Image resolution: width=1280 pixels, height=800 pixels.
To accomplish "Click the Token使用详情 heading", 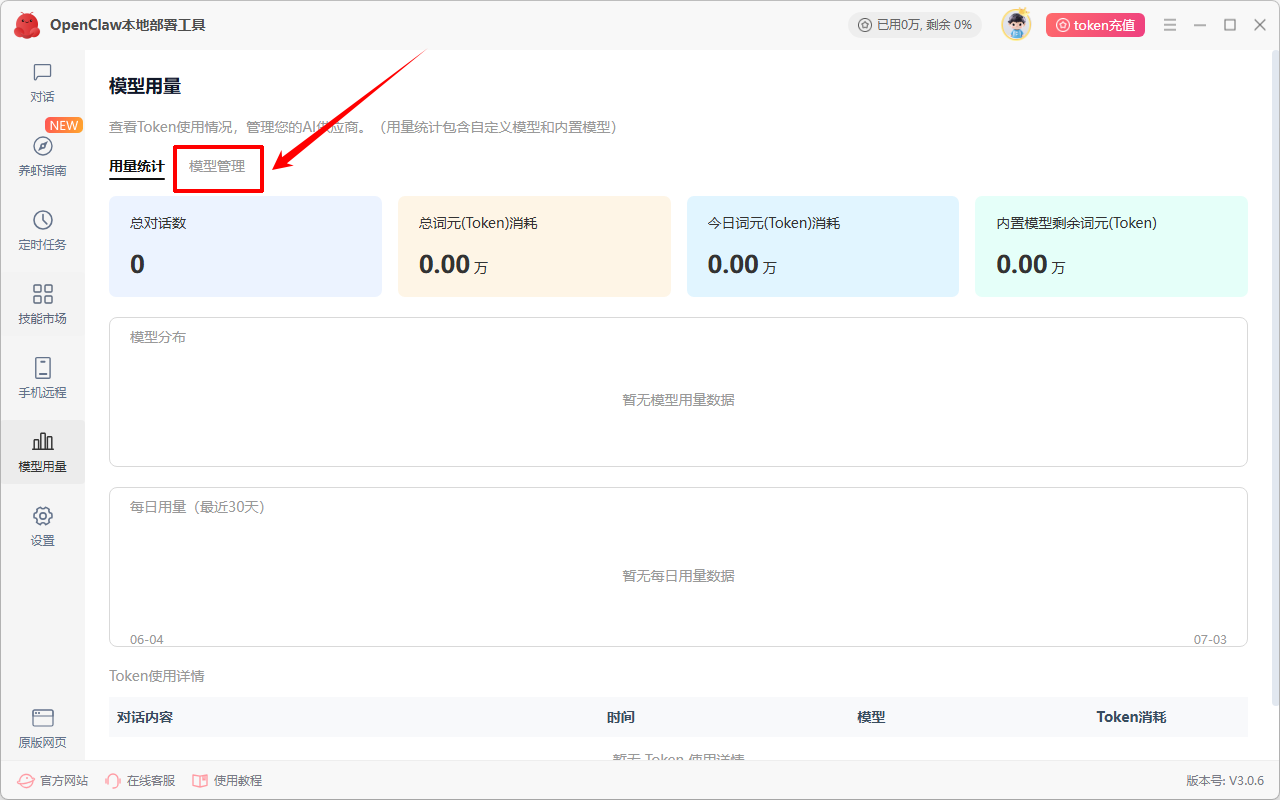I will tap(157, 676).
